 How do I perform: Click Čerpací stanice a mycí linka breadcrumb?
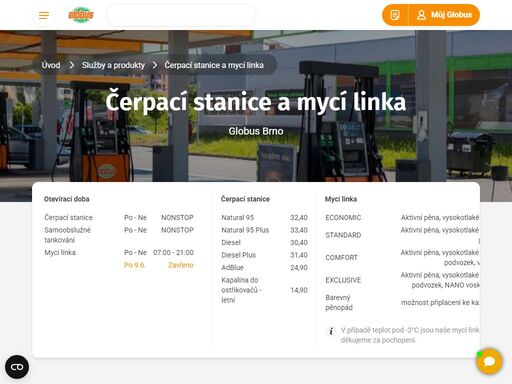tap(214, 65)
